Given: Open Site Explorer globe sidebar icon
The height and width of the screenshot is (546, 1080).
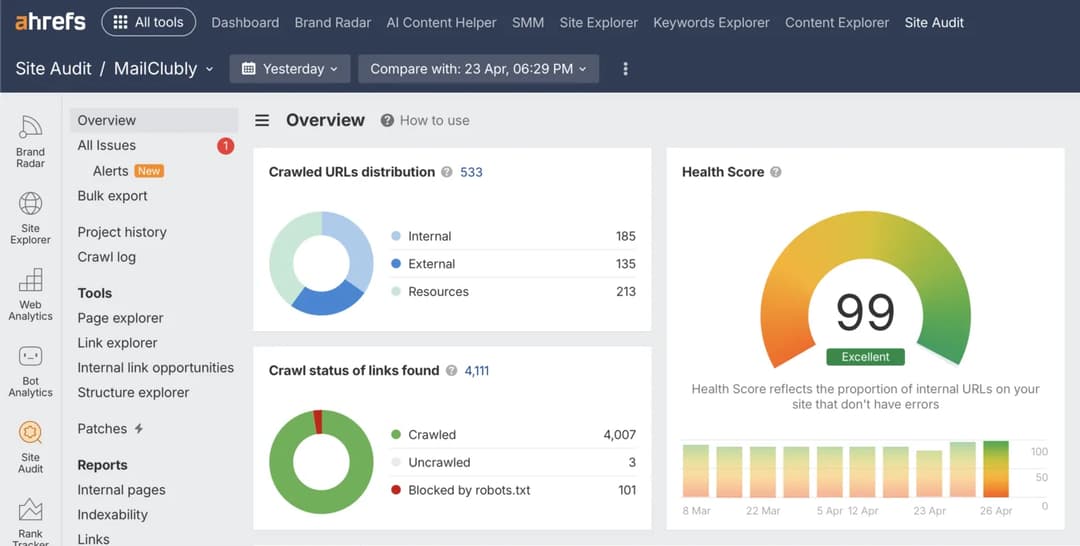Looking at the screenshot, I should pos(30,218).
